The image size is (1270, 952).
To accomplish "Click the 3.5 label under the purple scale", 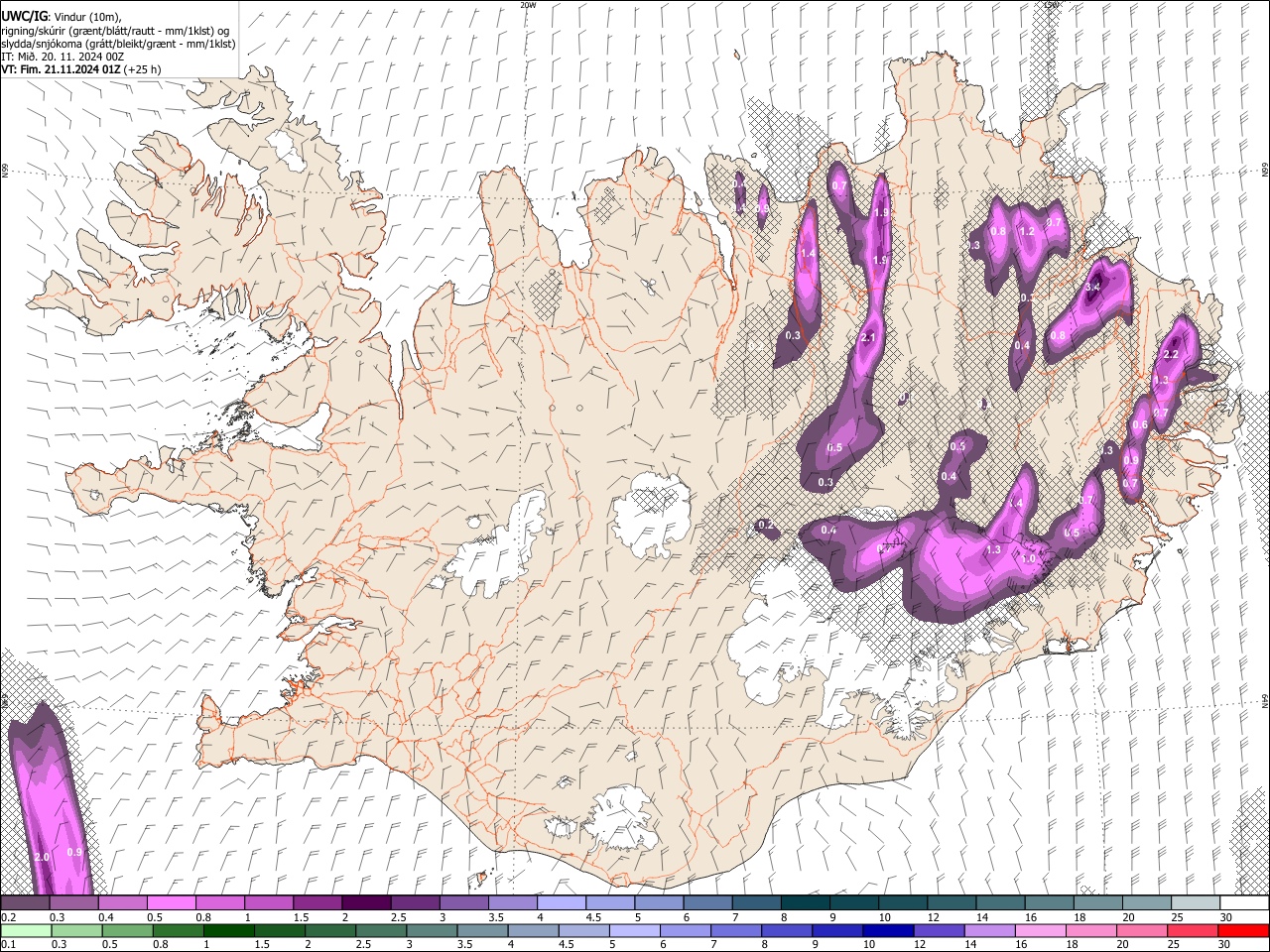I will click(496, 917).
